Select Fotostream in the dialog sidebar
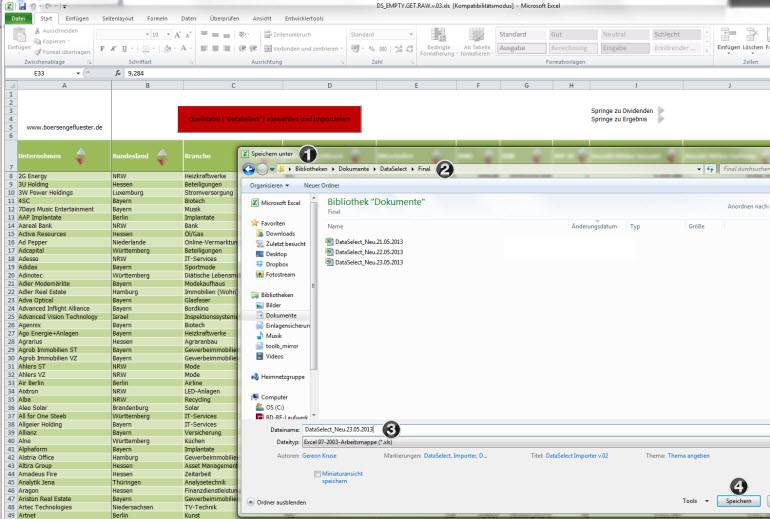Viewport: 770px width, 519px height. coord(275,275)
